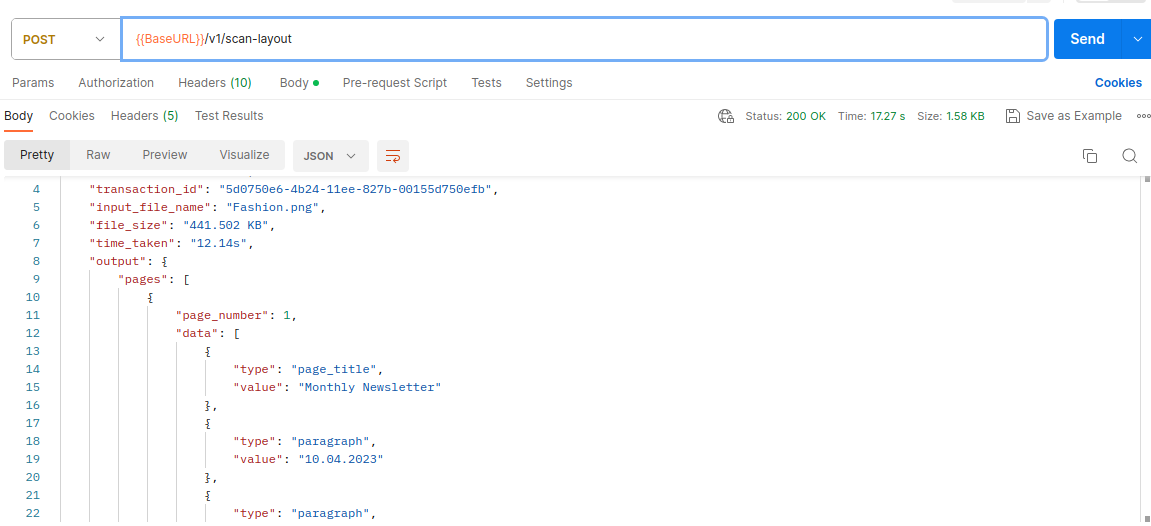Select the Visualize response view

click(244, 155)
